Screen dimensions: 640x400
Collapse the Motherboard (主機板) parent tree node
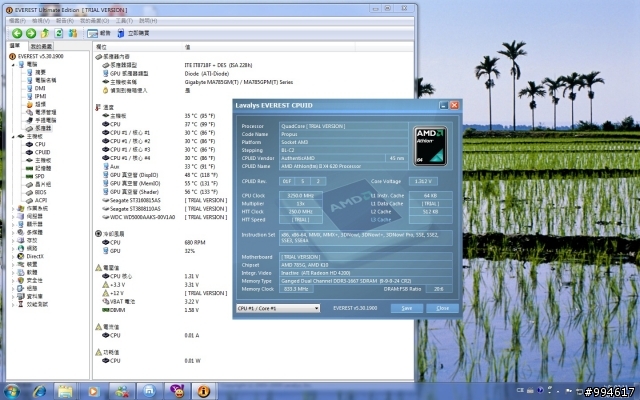(x=13, y=136)
